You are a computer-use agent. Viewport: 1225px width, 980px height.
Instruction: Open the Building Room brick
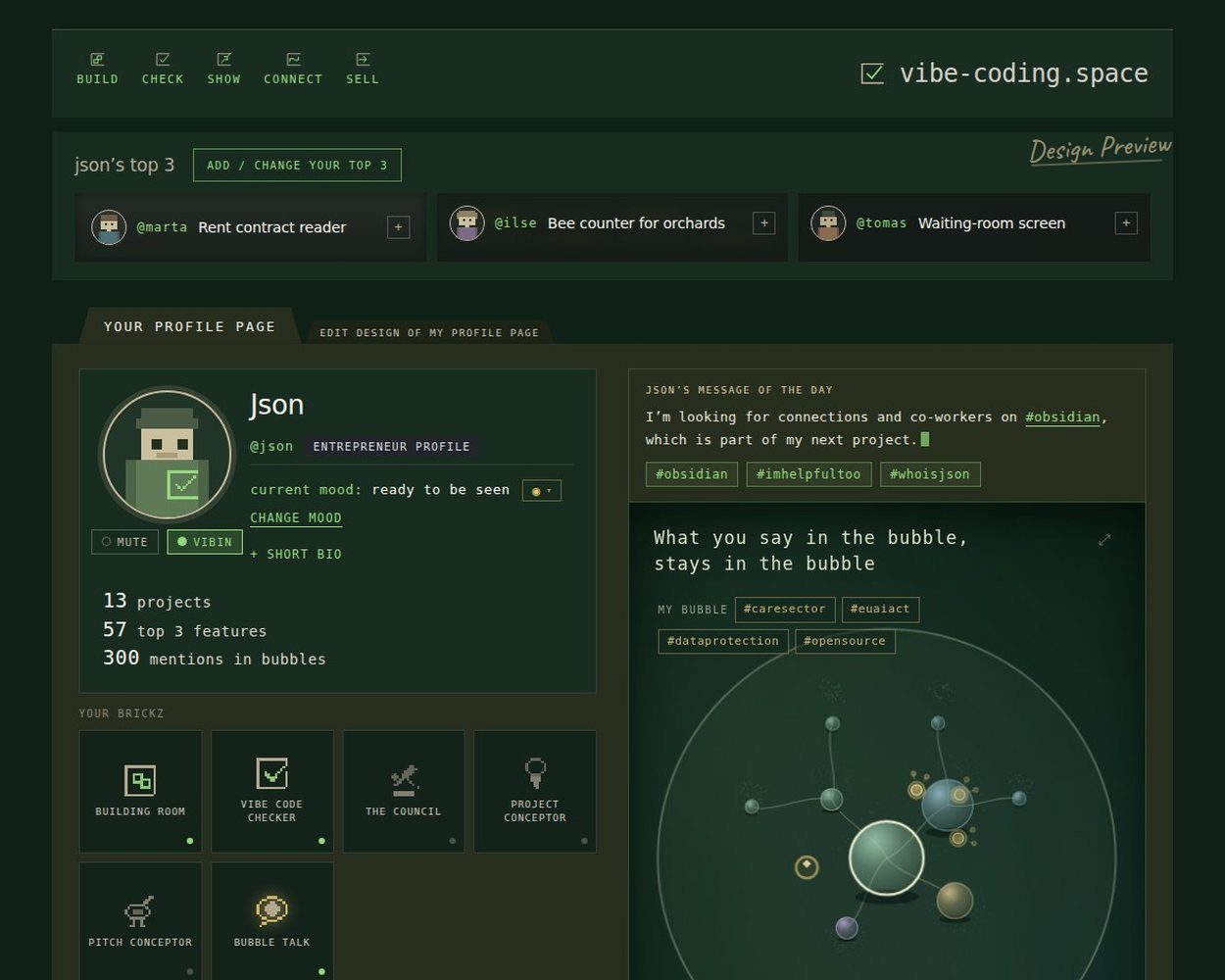click(x=140, y=791)
